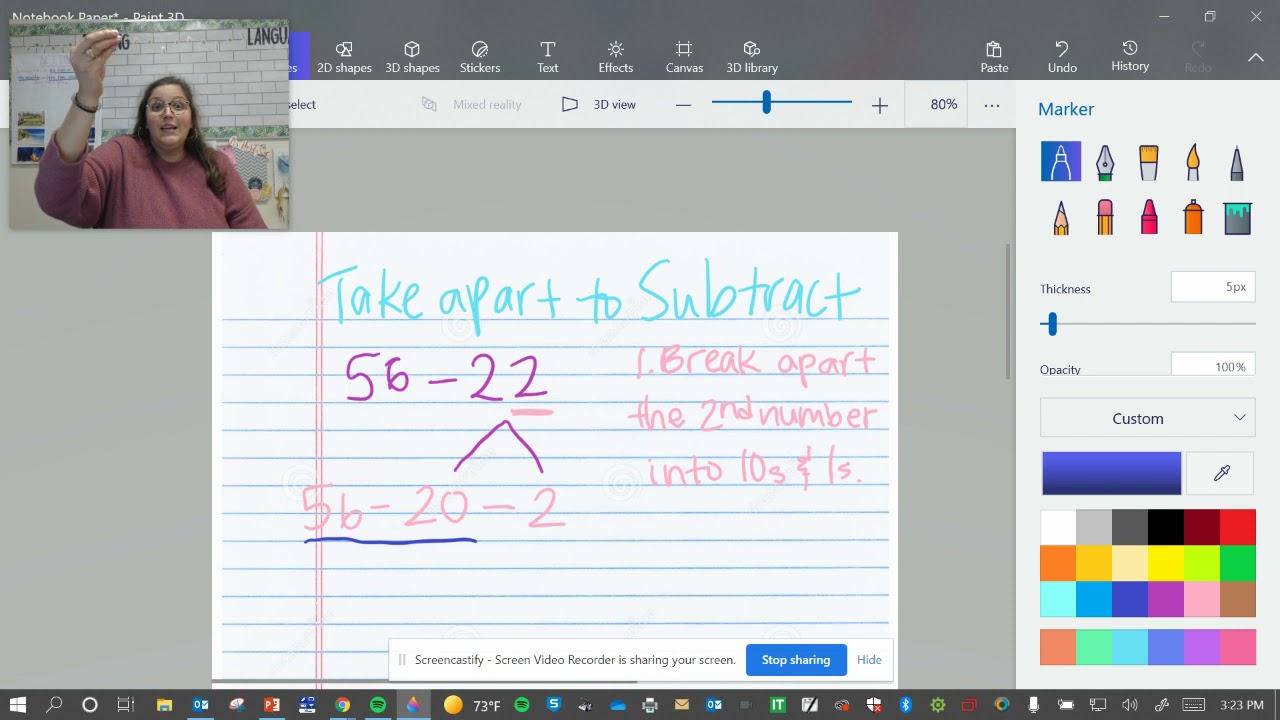Click the zoom slider handle

point(766,102)
